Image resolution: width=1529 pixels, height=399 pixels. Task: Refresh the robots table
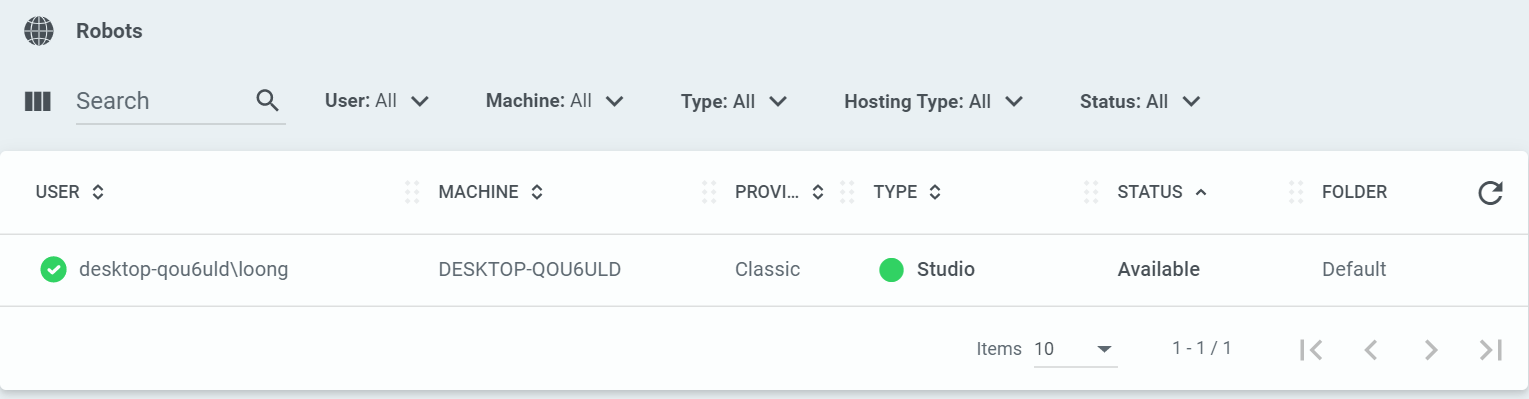coord(1490,193)
